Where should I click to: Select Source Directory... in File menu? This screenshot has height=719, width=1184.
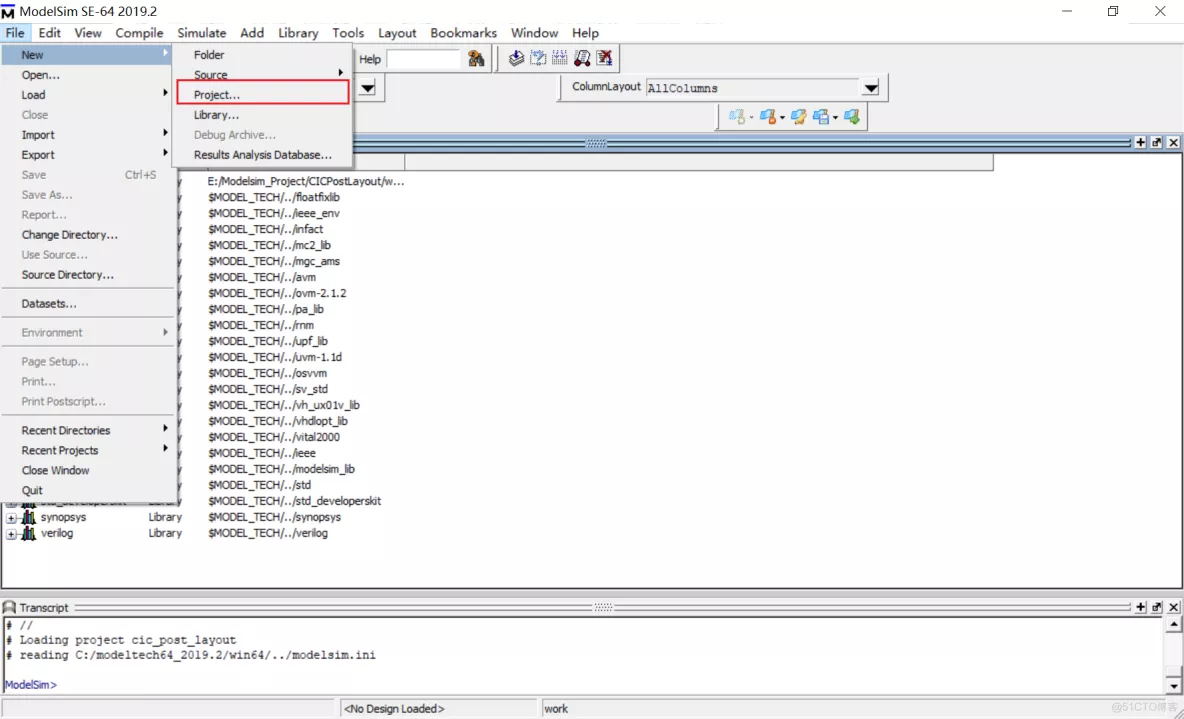coord(88,275)
